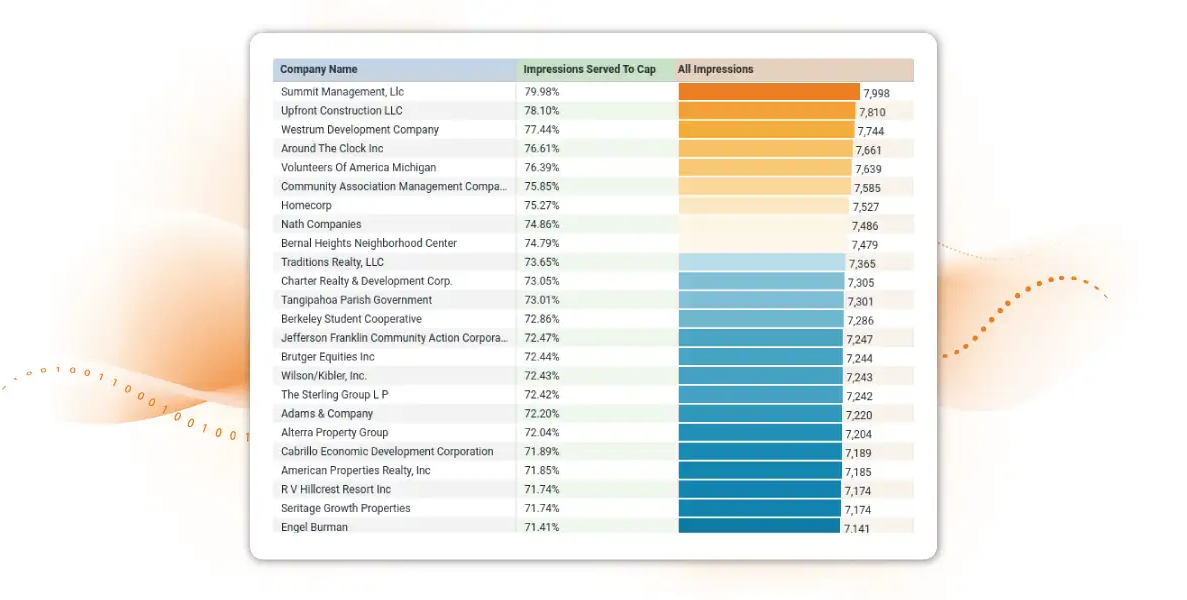The image size is (1187, 600).
Task: Click the dark blue bar labeled 7,141
Action: (759, 526)
